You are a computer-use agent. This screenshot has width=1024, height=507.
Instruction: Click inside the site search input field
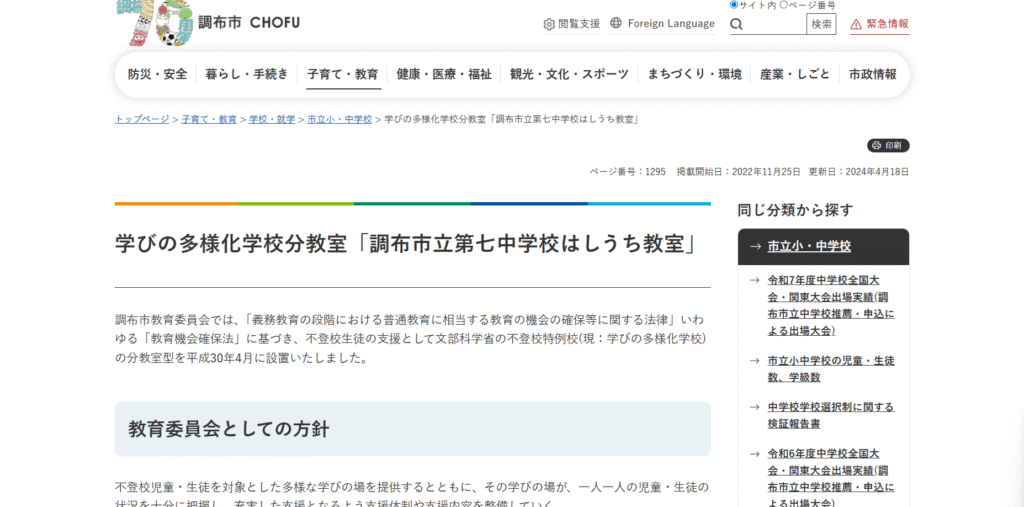pos(775,24)
